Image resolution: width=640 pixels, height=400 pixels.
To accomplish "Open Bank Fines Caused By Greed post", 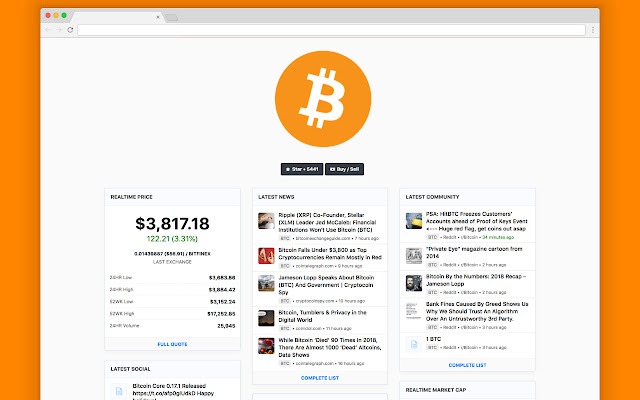I will click(x=477, y=311).
